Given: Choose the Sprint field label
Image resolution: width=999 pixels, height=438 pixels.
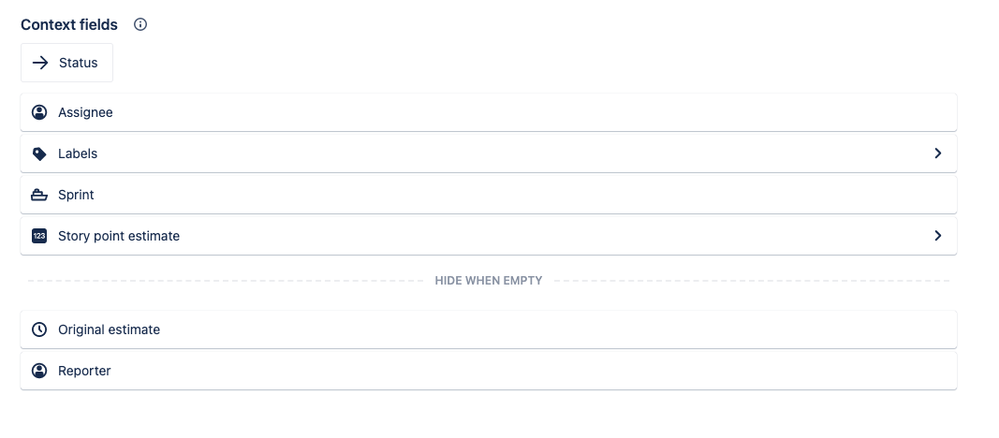Looking at the screenshot, I should pyautogui.click(x=76, y=195).
